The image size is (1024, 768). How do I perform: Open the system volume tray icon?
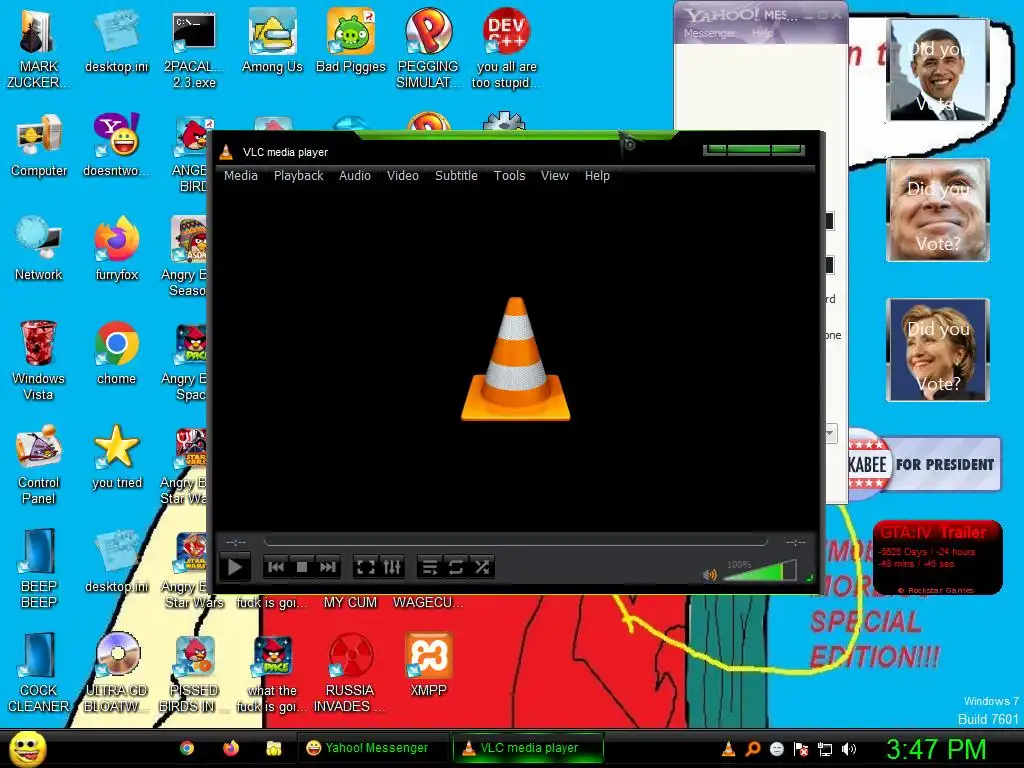click(x=849, y=749)
